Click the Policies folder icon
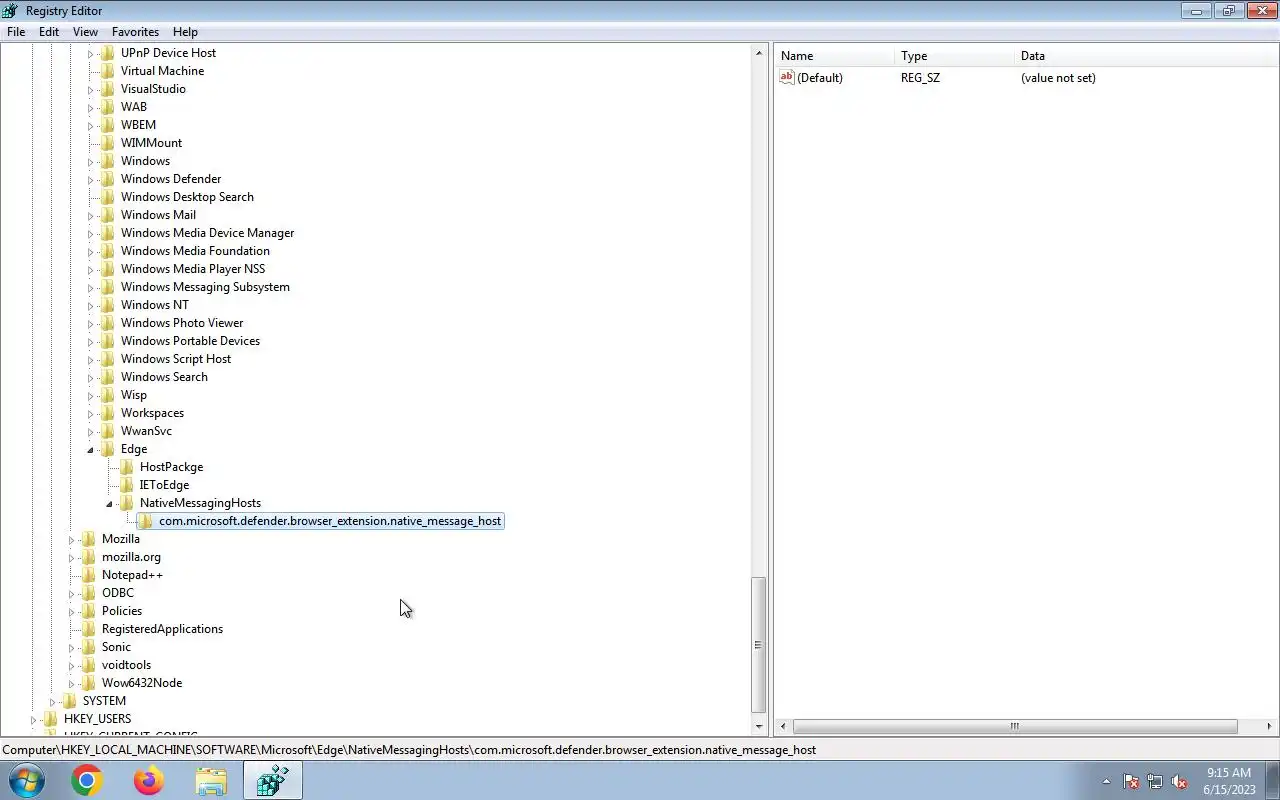The width and height of the screenshot is (1280, 800). (x=89, y=611)
